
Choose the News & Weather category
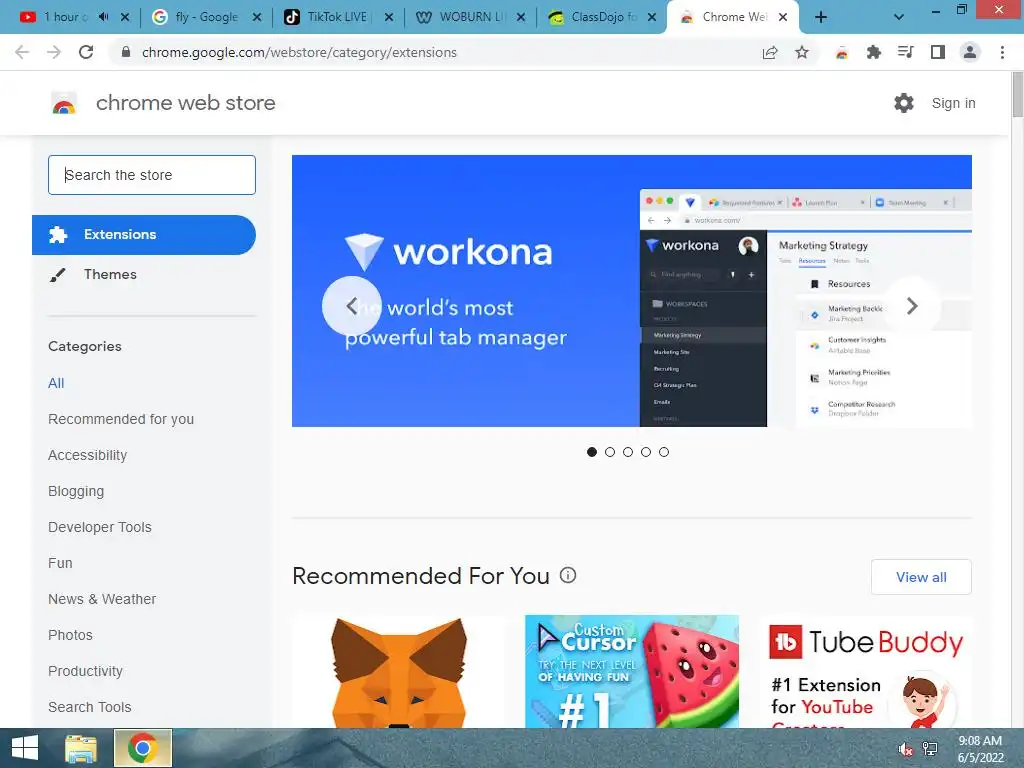[x=102, y=599]
